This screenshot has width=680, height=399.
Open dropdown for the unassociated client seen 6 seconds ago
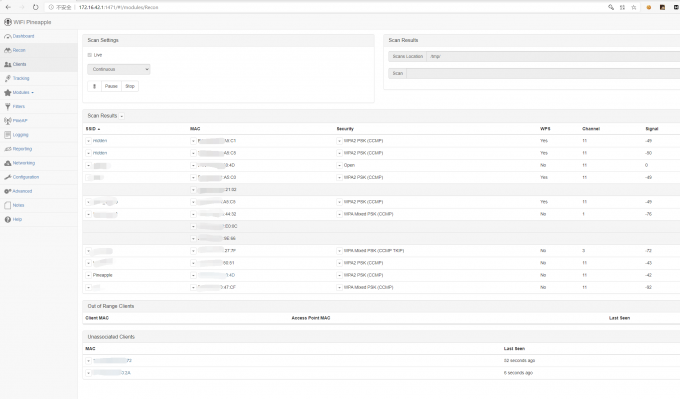tap(88, 373)
